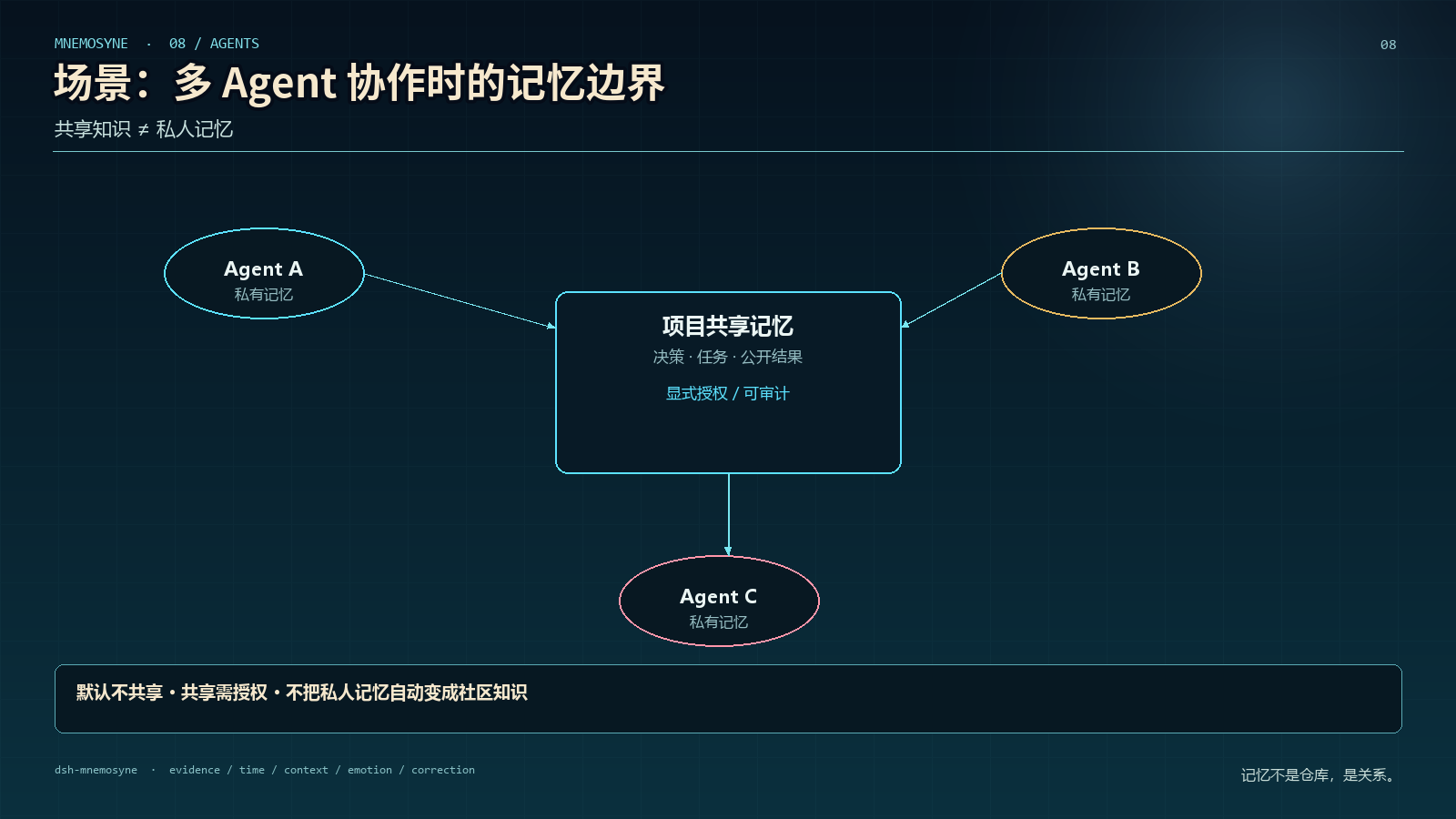Click the '决策 · 任务 · 公开结果' line

(728, 357)
